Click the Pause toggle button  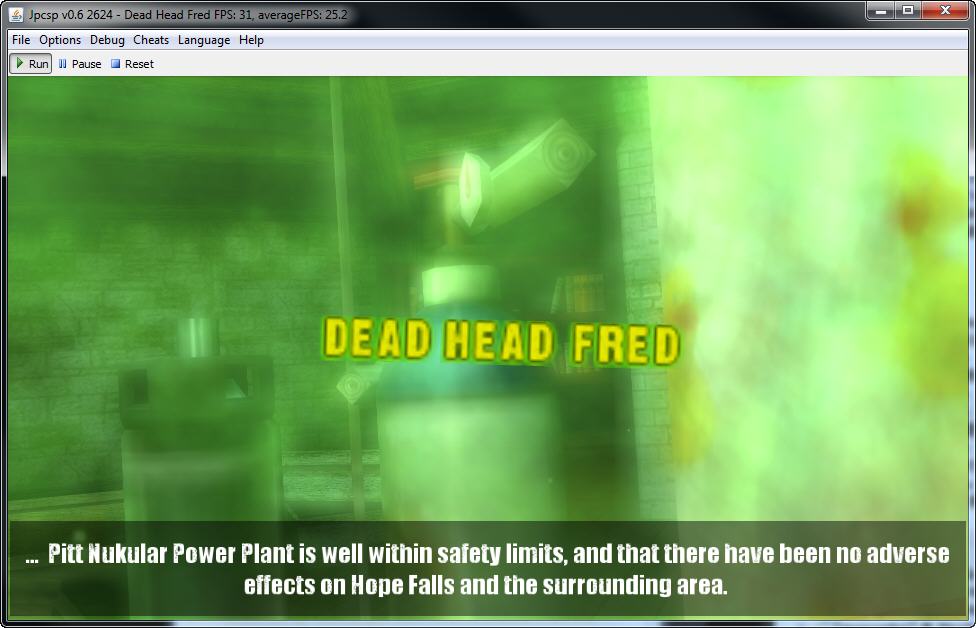[x=80, y=63]
